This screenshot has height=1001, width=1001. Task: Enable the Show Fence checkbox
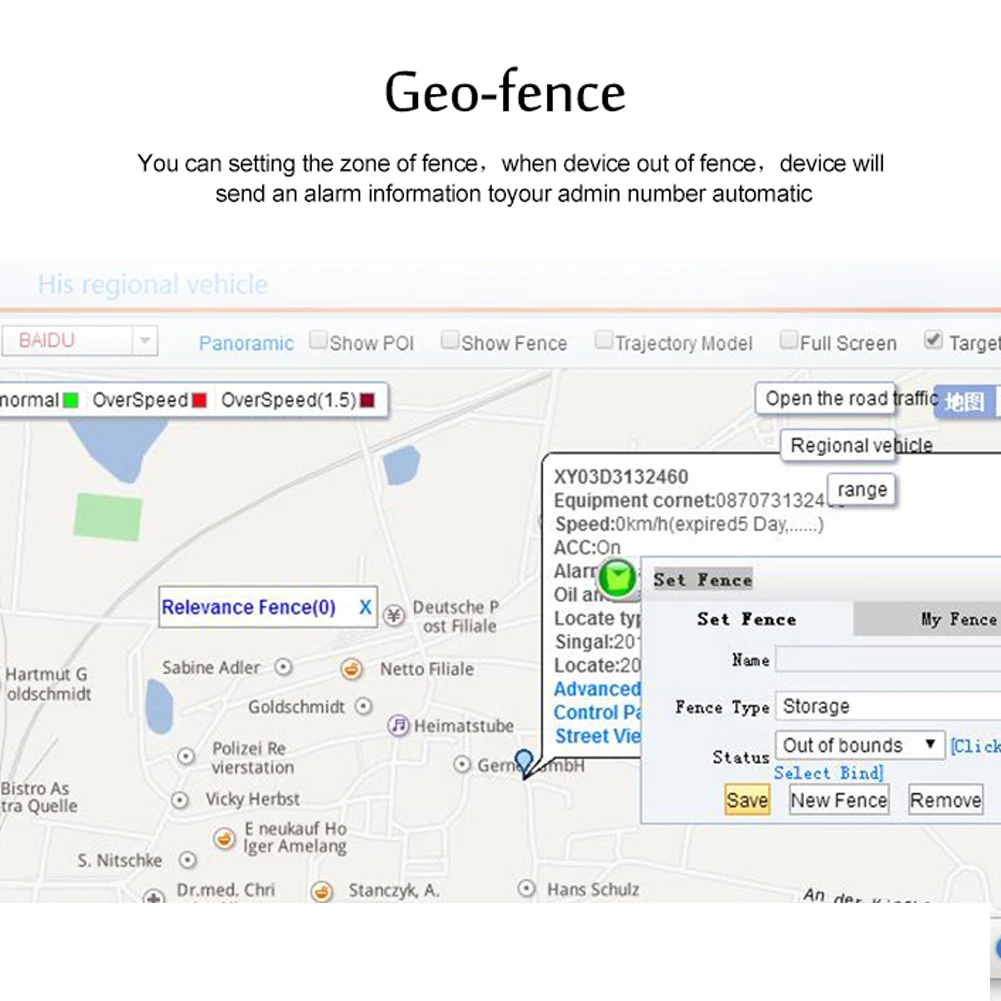pyautogui.click(x=449, y=340)
